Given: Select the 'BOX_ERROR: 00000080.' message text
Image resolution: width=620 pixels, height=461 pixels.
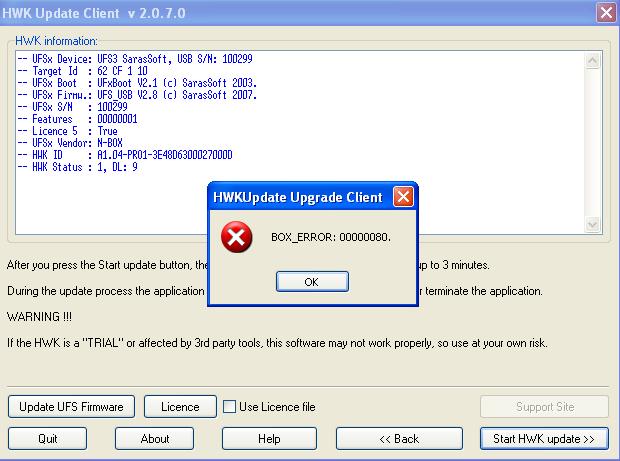Looking at the screenshot, I should point(331,237).
